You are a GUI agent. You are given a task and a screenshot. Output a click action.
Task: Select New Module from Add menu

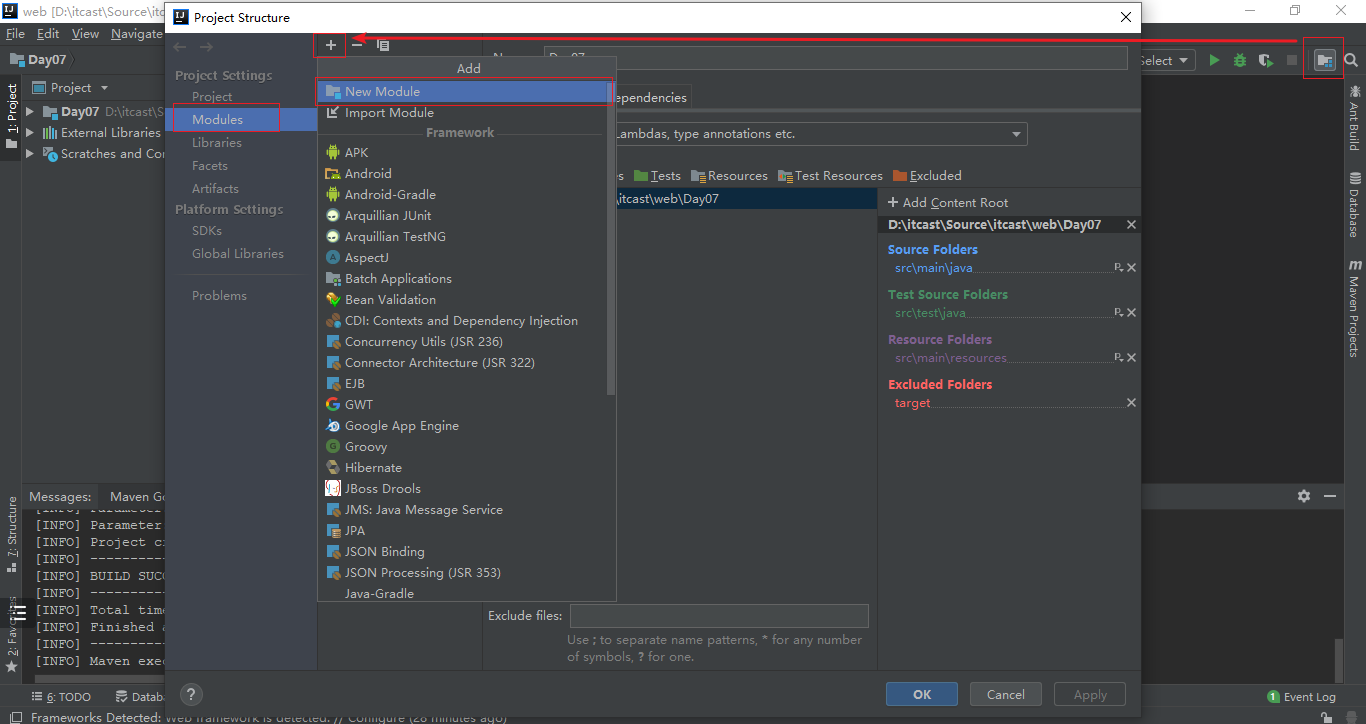(382, 91)
